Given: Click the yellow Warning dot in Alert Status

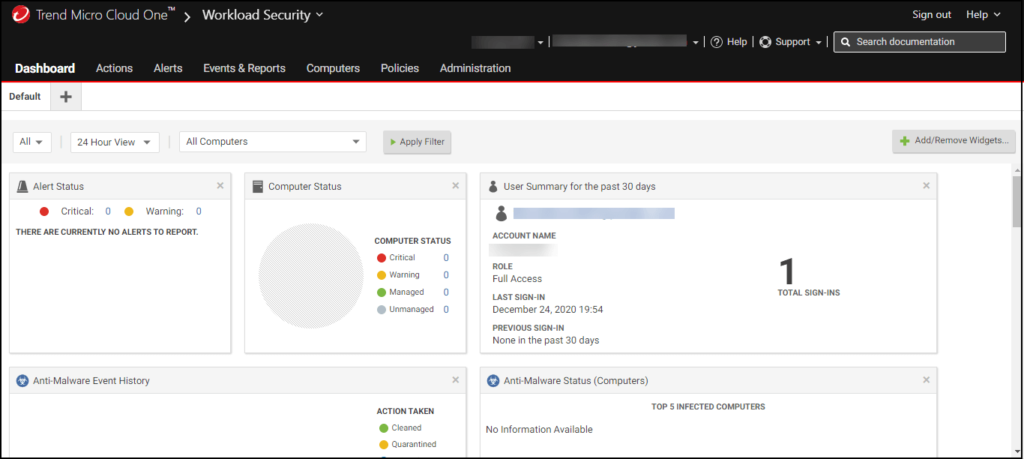Looking at the screenshot, I should coord(129,212).
